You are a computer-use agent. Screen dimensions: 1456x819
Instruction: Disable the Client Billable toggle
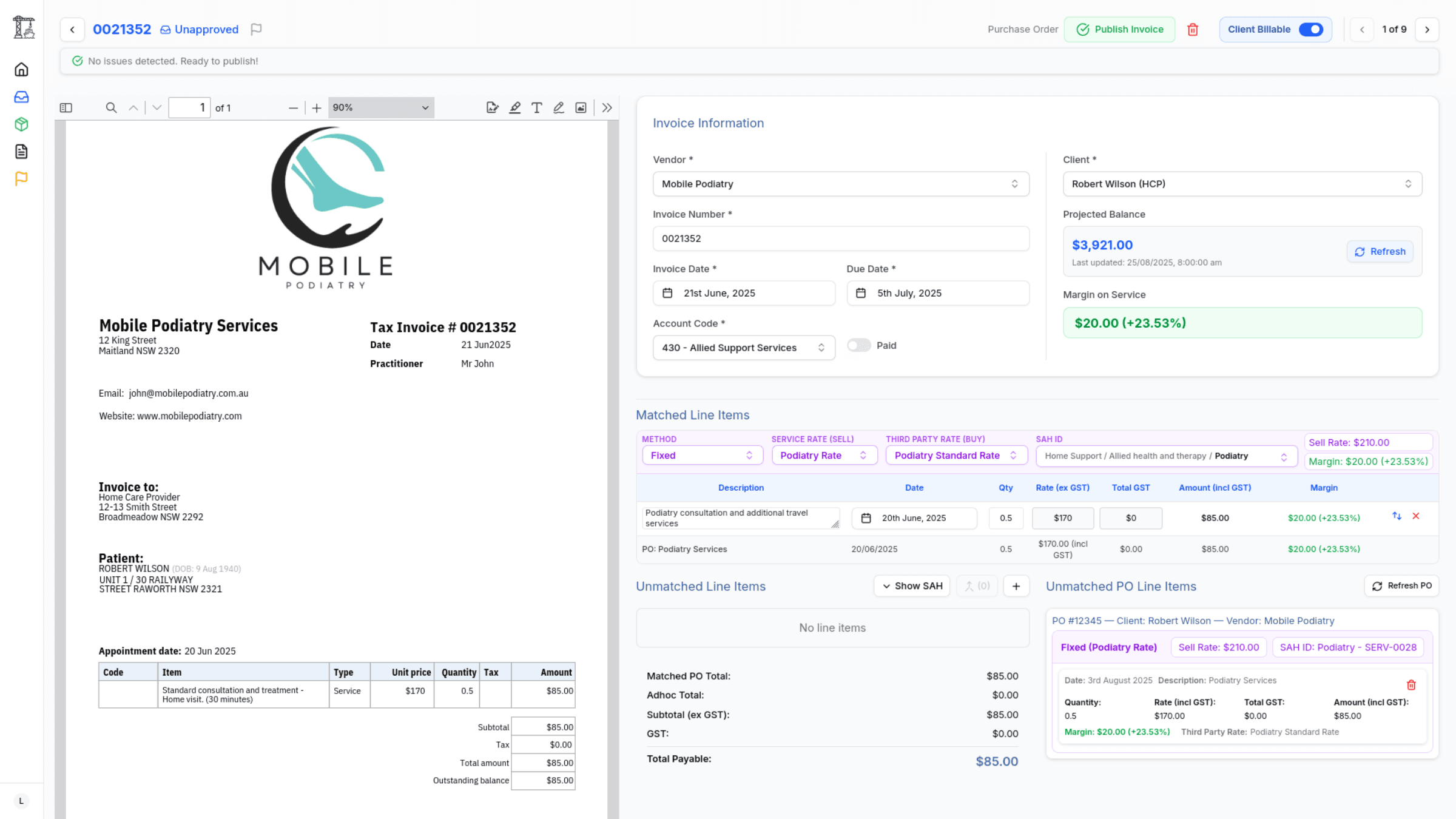[x=1311, y=29]
